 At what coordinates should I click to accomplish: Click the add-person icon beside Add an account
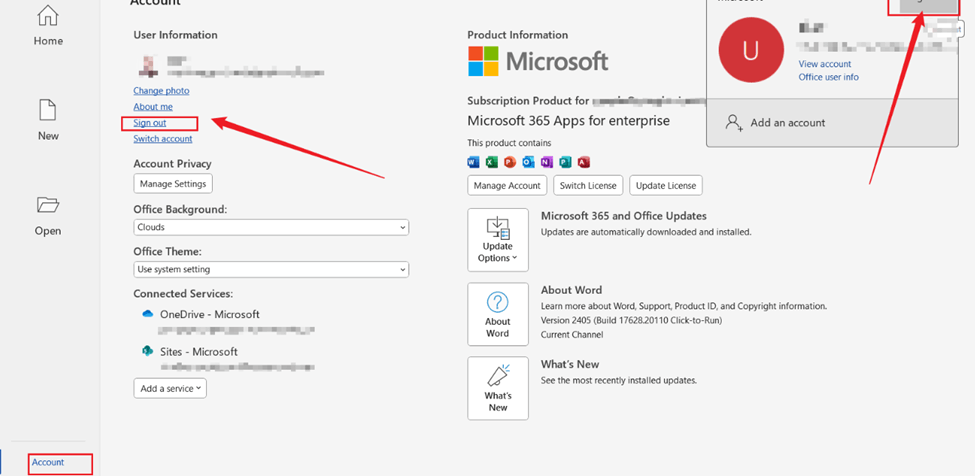(734, 122)
